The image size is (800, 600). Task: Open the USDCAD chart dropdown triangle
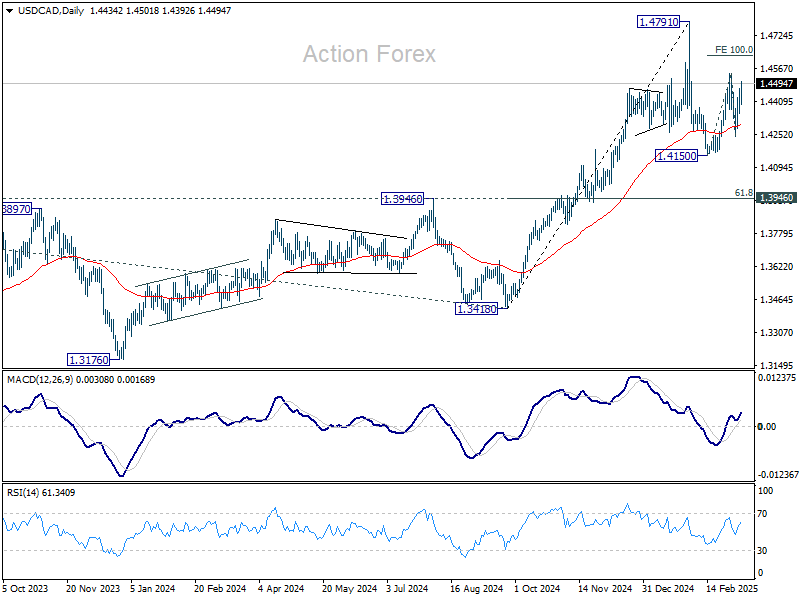click(9, 11)
